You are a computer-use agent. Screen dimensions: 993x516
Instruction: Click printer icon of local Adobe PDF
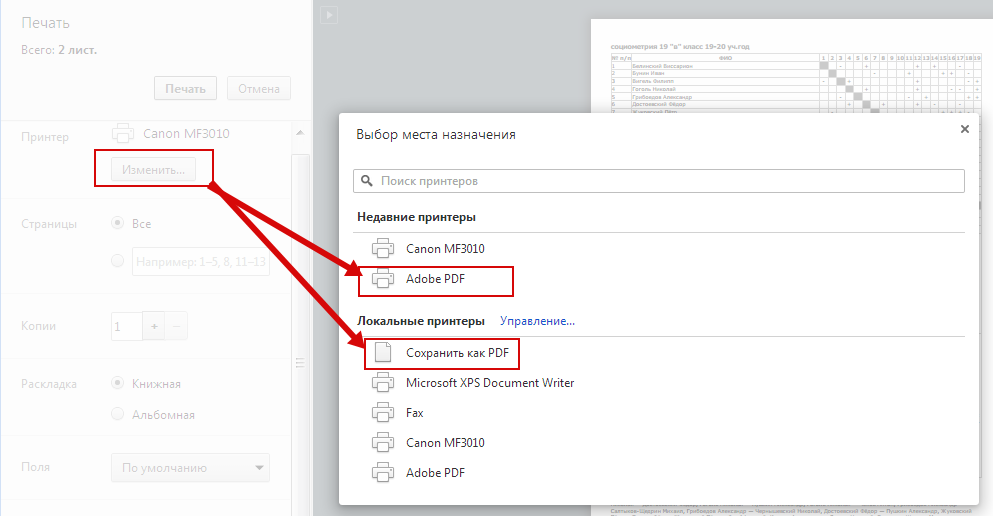pyautogui.click(x=383, y=472)
